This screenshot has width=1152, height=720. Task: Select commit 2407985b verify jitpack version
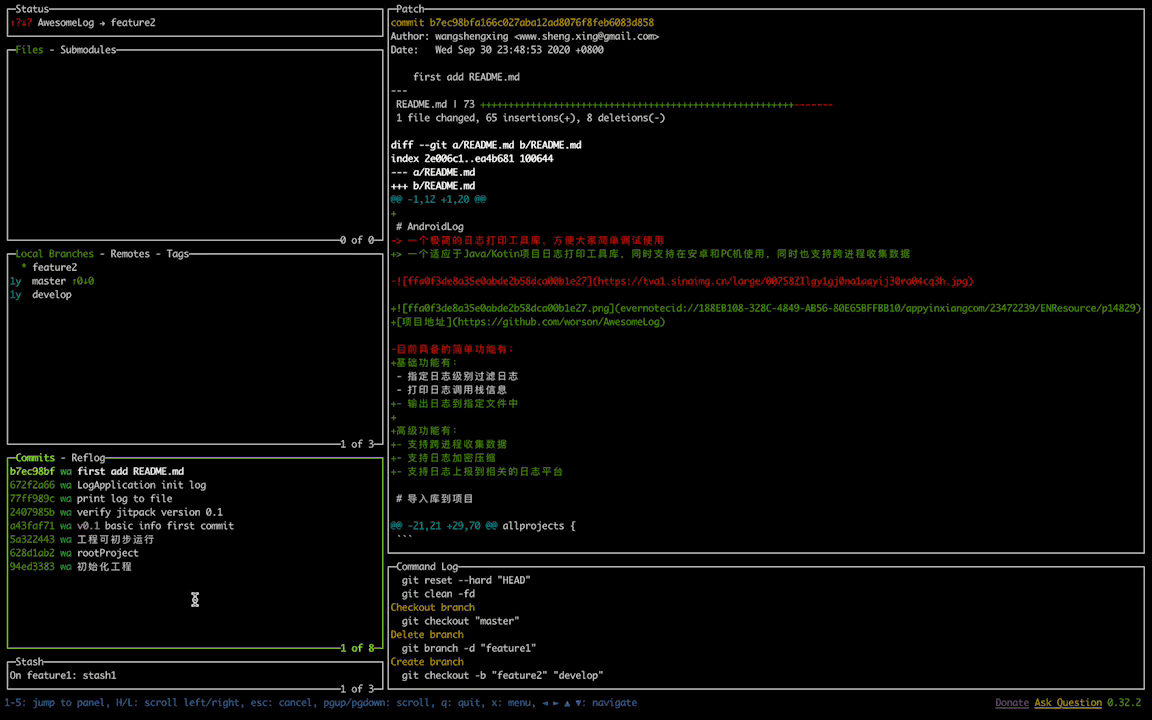click(x=195, y=512)
